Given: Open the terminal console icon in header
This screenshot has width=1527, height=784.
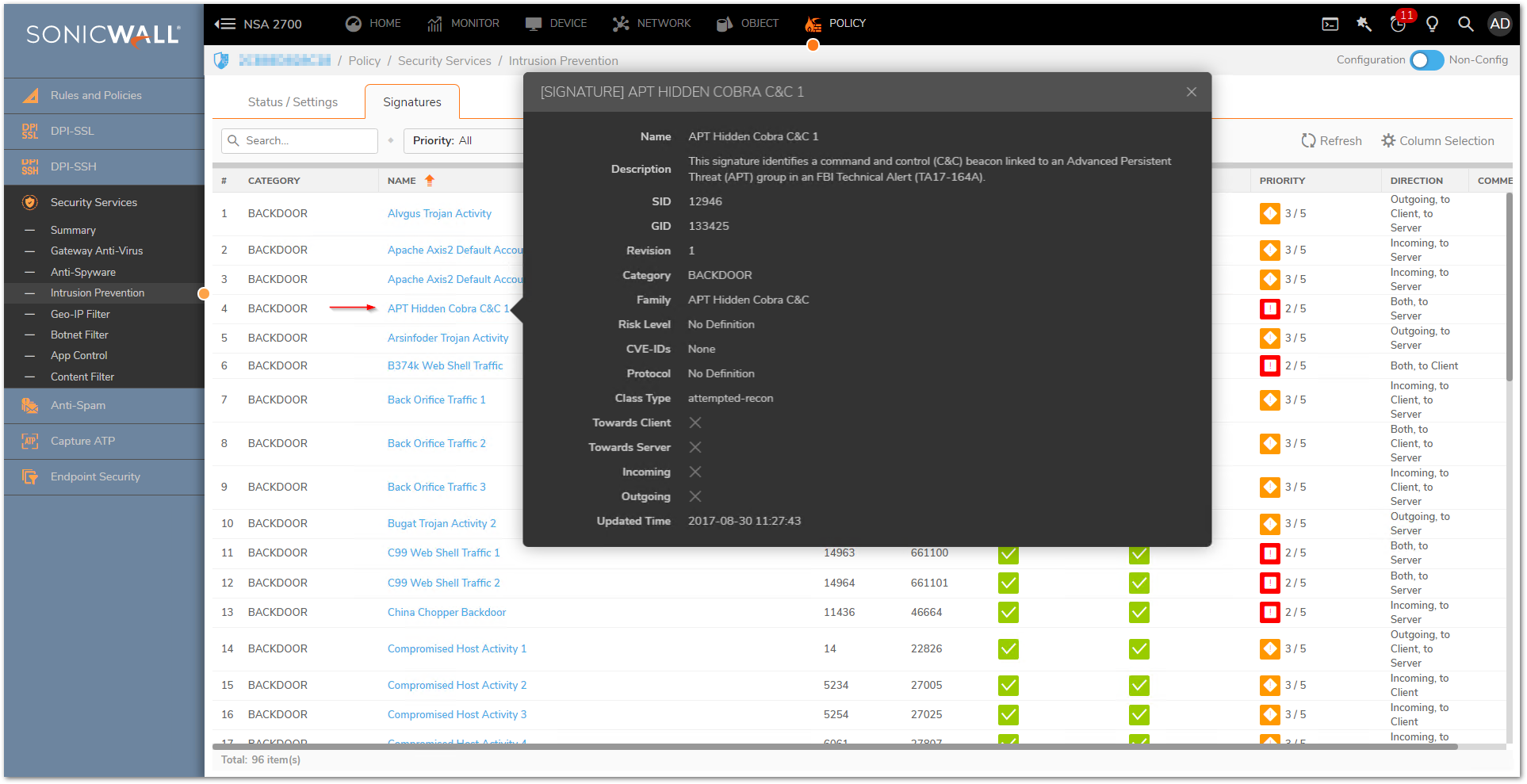Looking at the screenshot, I should point(1330,24).
